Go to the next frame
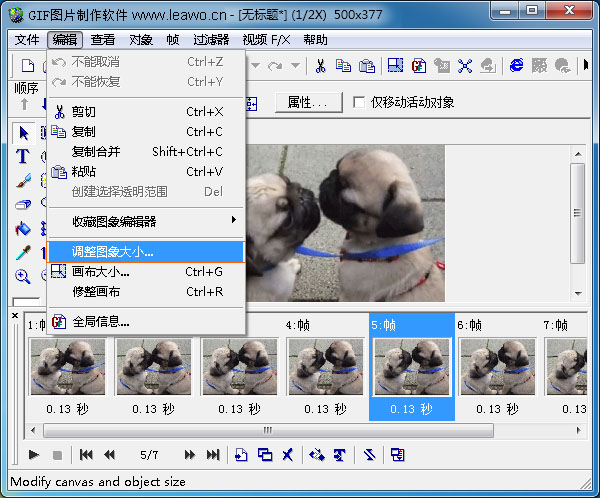Image resolution: width=600 pixels, height=498 pixels. click(189, 455)
